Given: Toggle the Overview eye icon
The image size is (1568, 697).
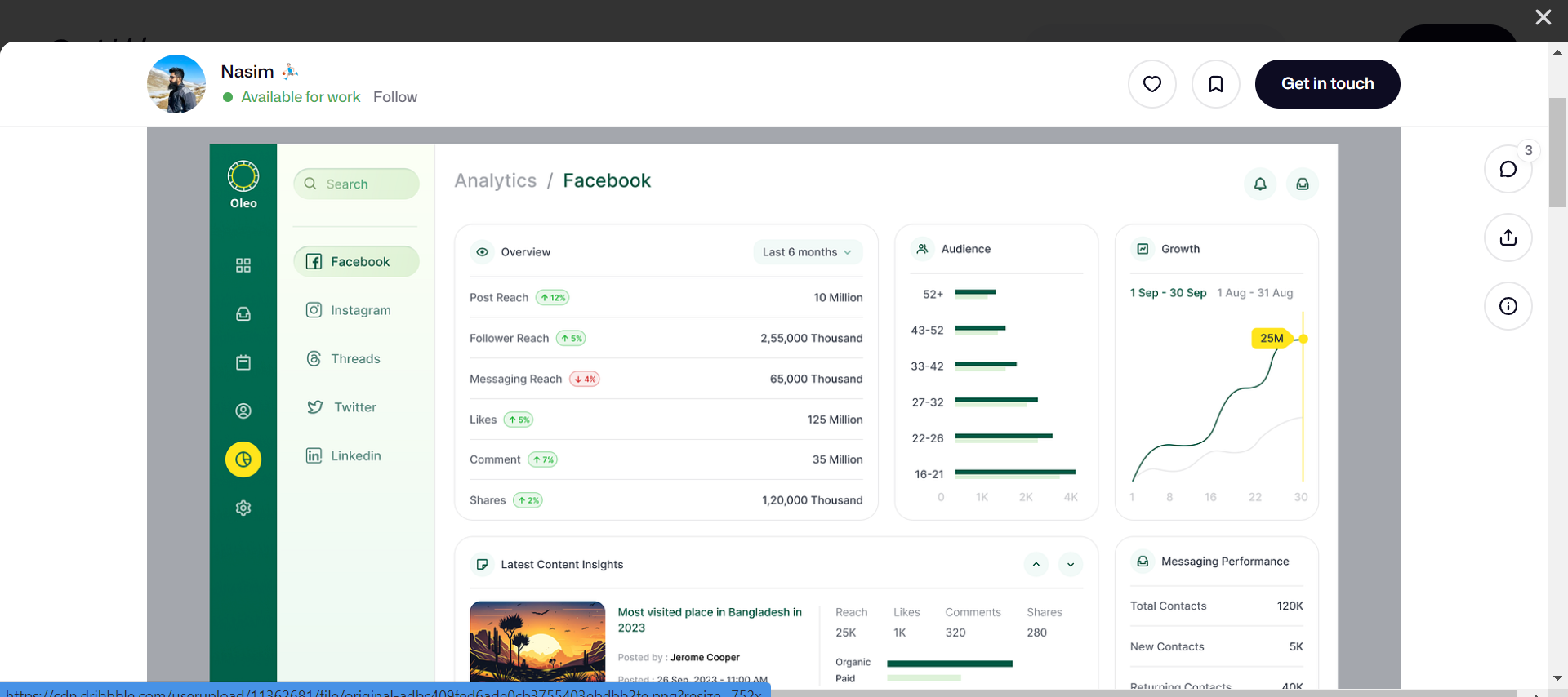Looking at the screenshot, I should click(x=483, y=252).
